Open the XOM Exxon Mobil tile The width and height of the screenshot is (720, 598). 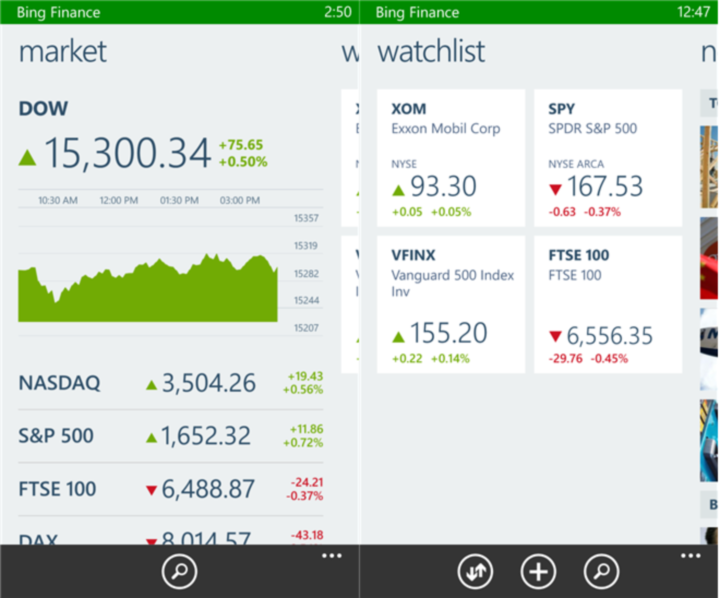click(450, 158)
